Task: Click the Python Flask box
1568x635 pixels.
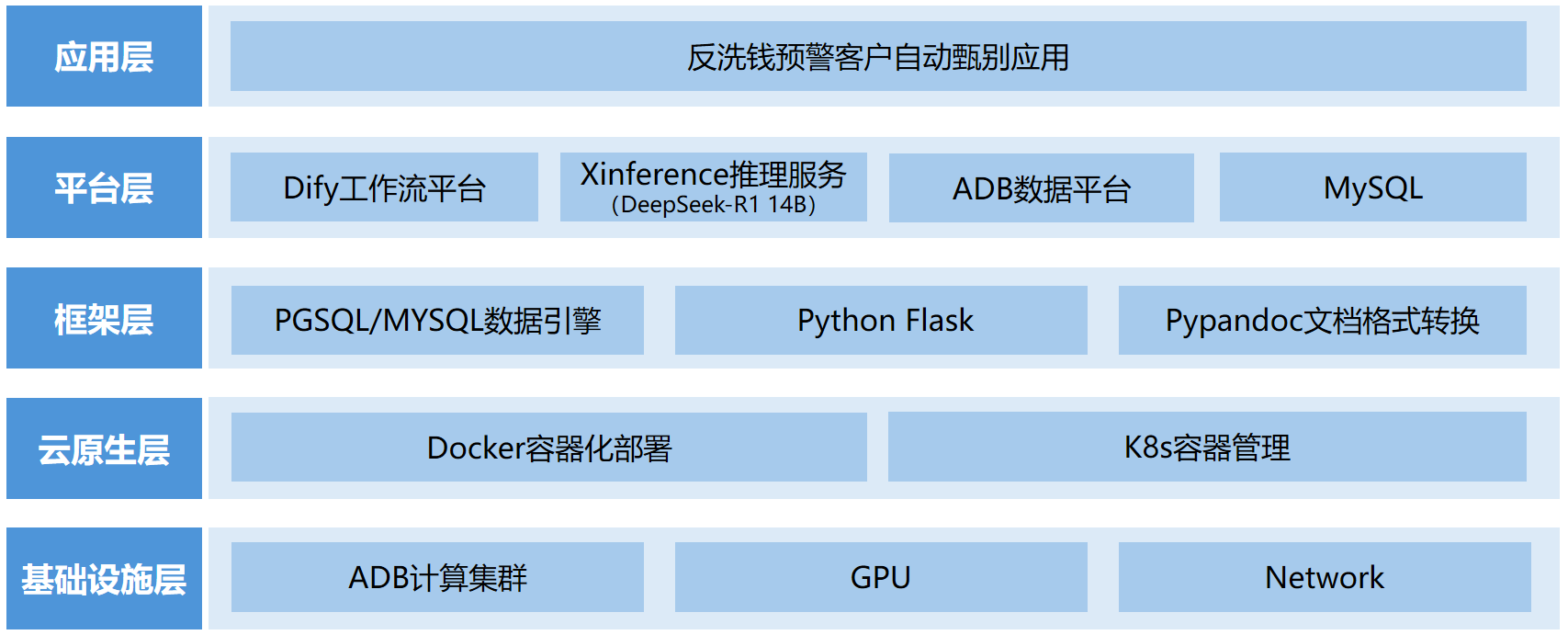Action: pos(881,320)
